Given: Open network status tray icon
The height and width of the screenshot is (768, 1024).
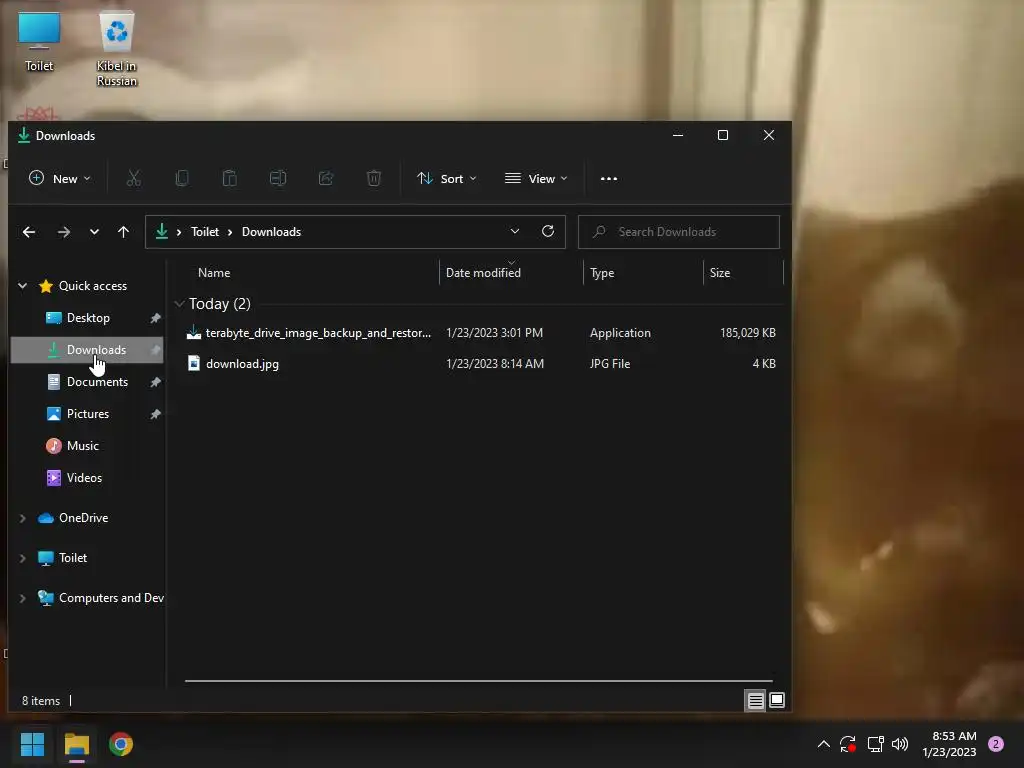Looking at the screenshot, I should click(876, 744).
